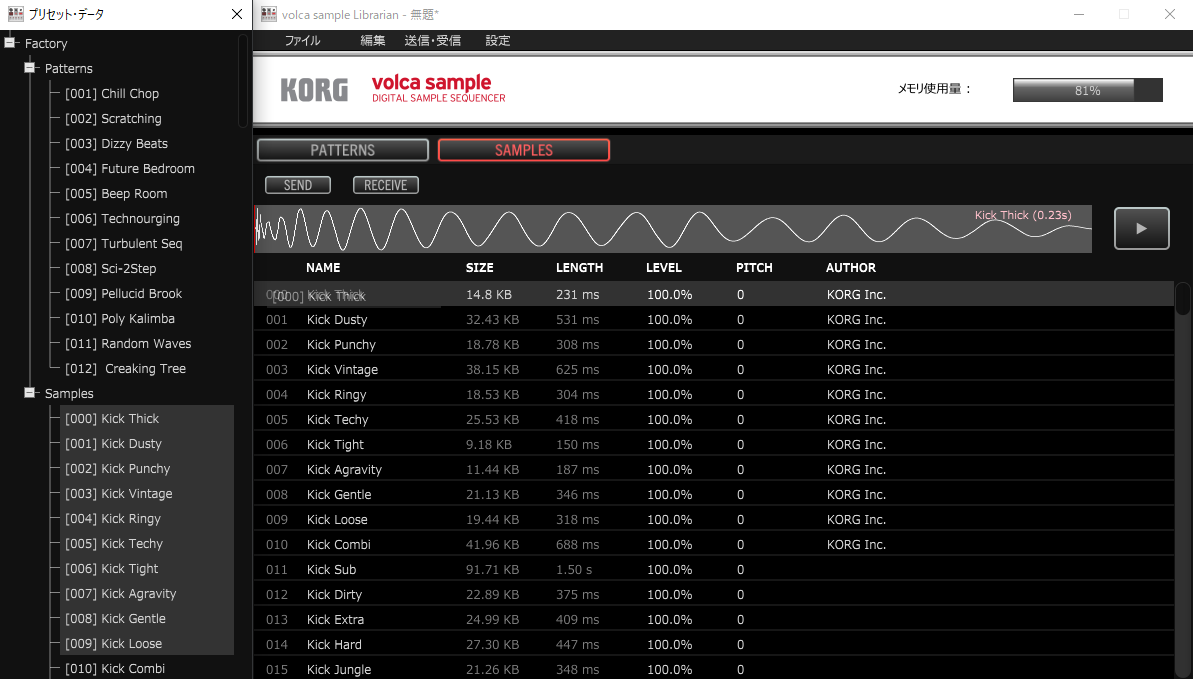The image size is (1193, 679).
Task: Select sample row 015 Kick Jungle
Action: [x=714, y=669]
